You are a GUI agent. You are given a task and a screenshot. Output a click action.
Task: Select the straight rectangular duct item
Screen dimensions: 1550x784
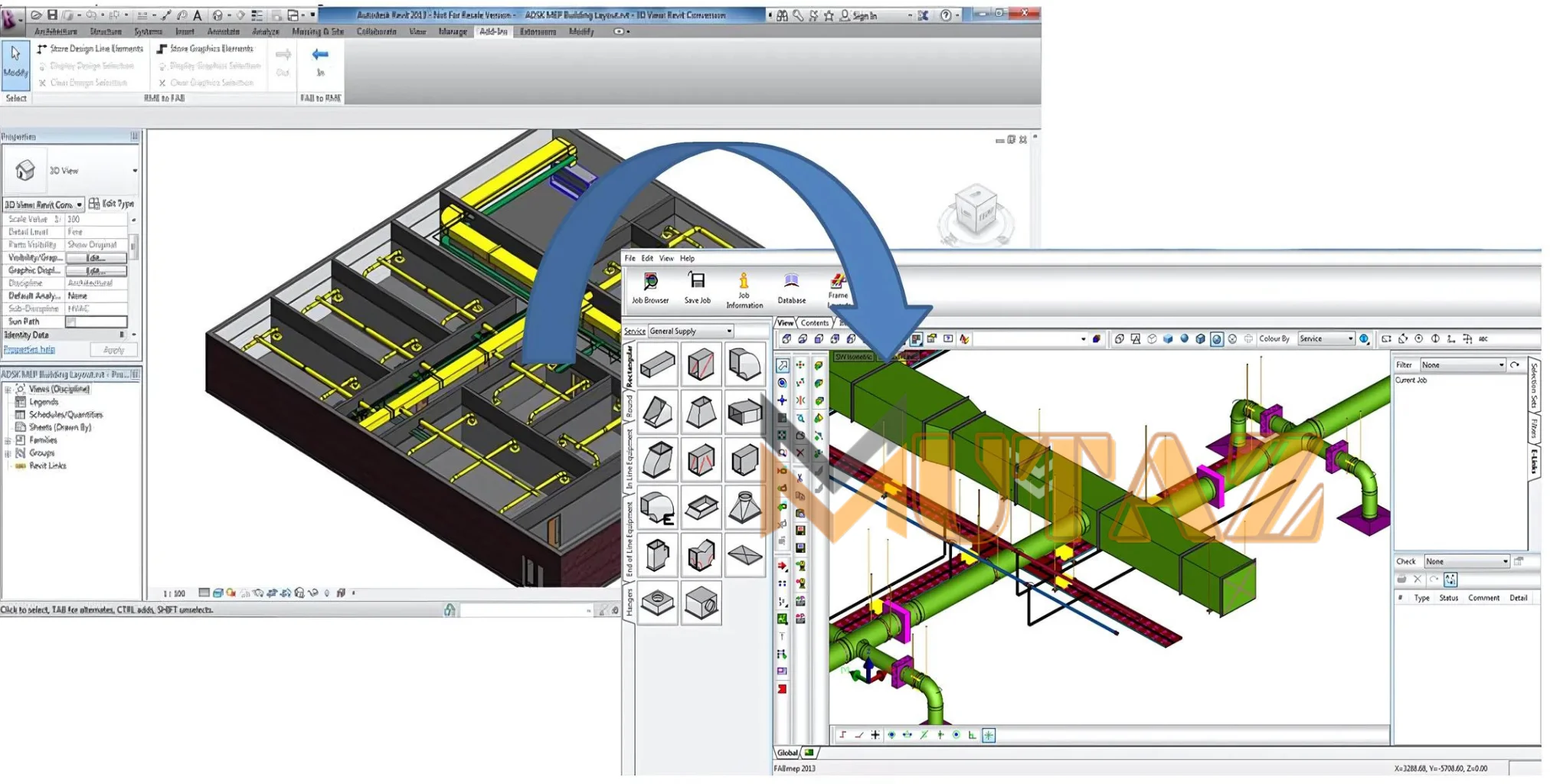click(x=657, y=365)
